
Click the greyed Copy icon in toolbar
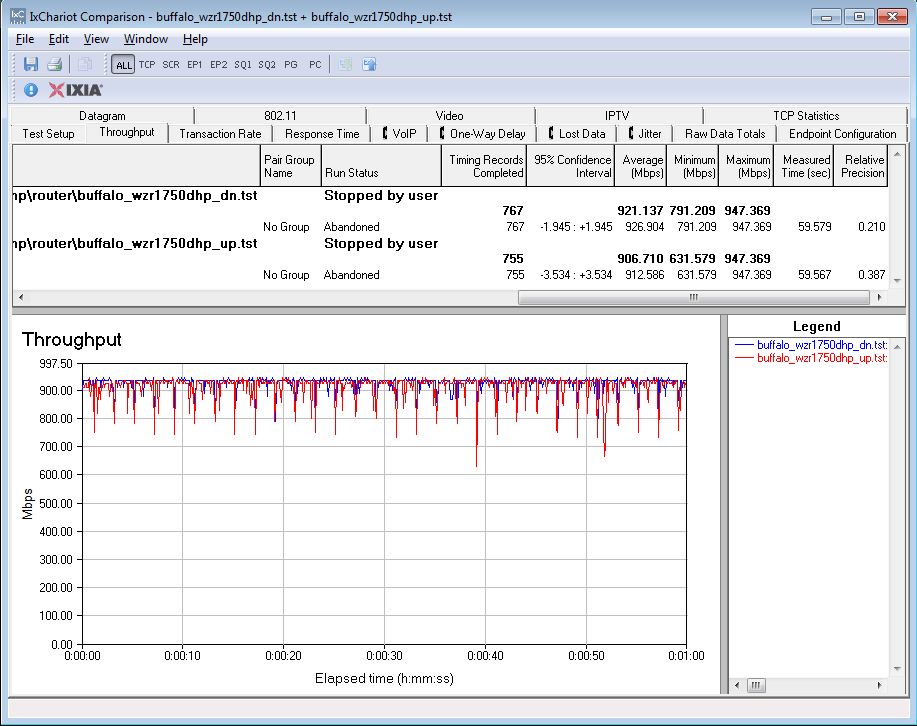(x=85, y=64)
